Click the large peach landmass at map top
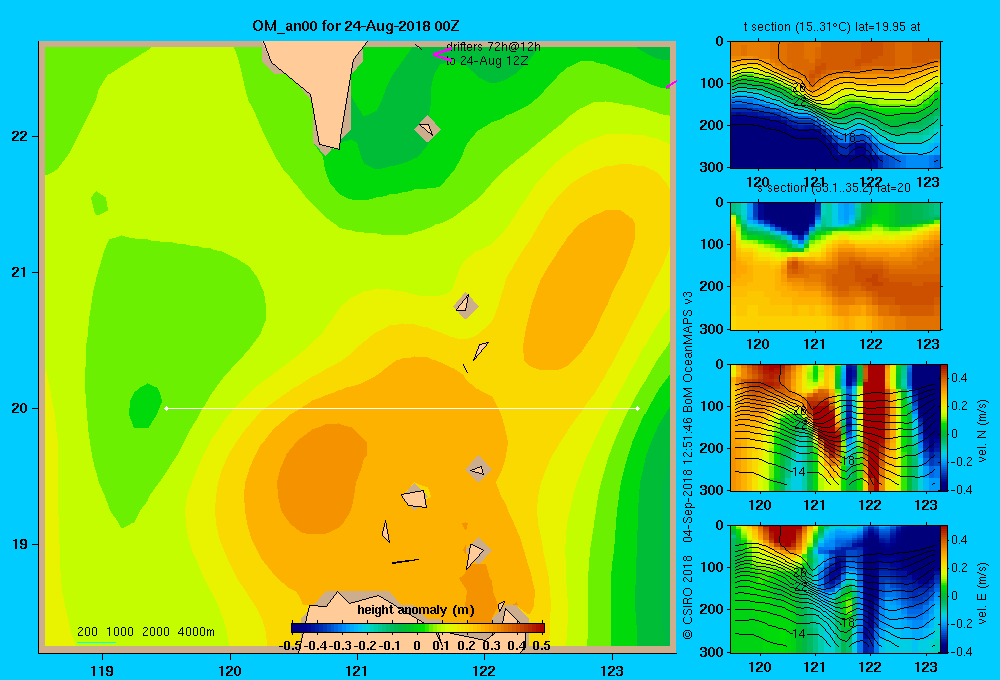Screen dimensions: 1000x680 tap(321, 89)
